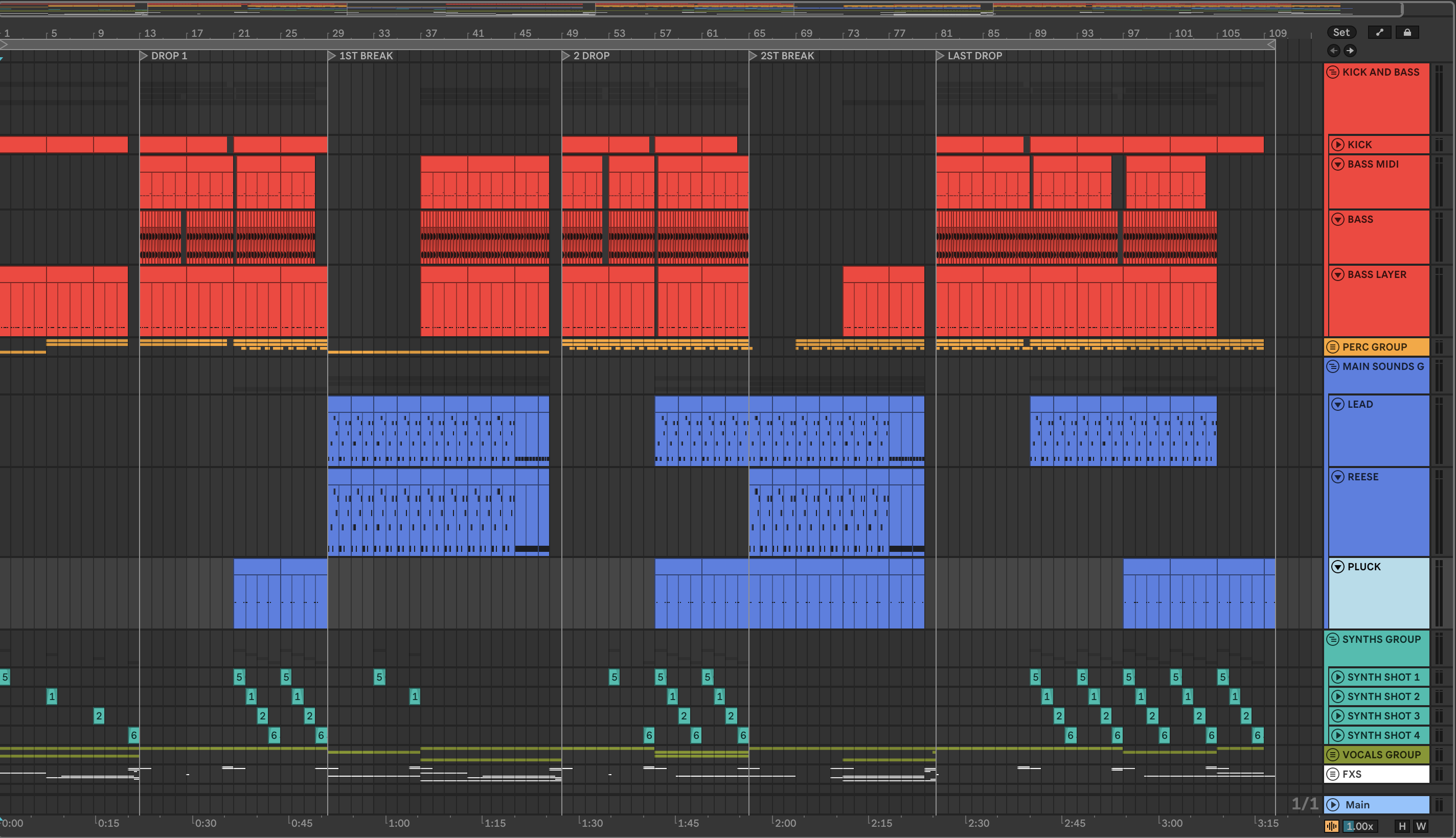The height and width of the screenshot is (838, 1456).
Task: Click the Main track level meter
Action: (1439, 805)
